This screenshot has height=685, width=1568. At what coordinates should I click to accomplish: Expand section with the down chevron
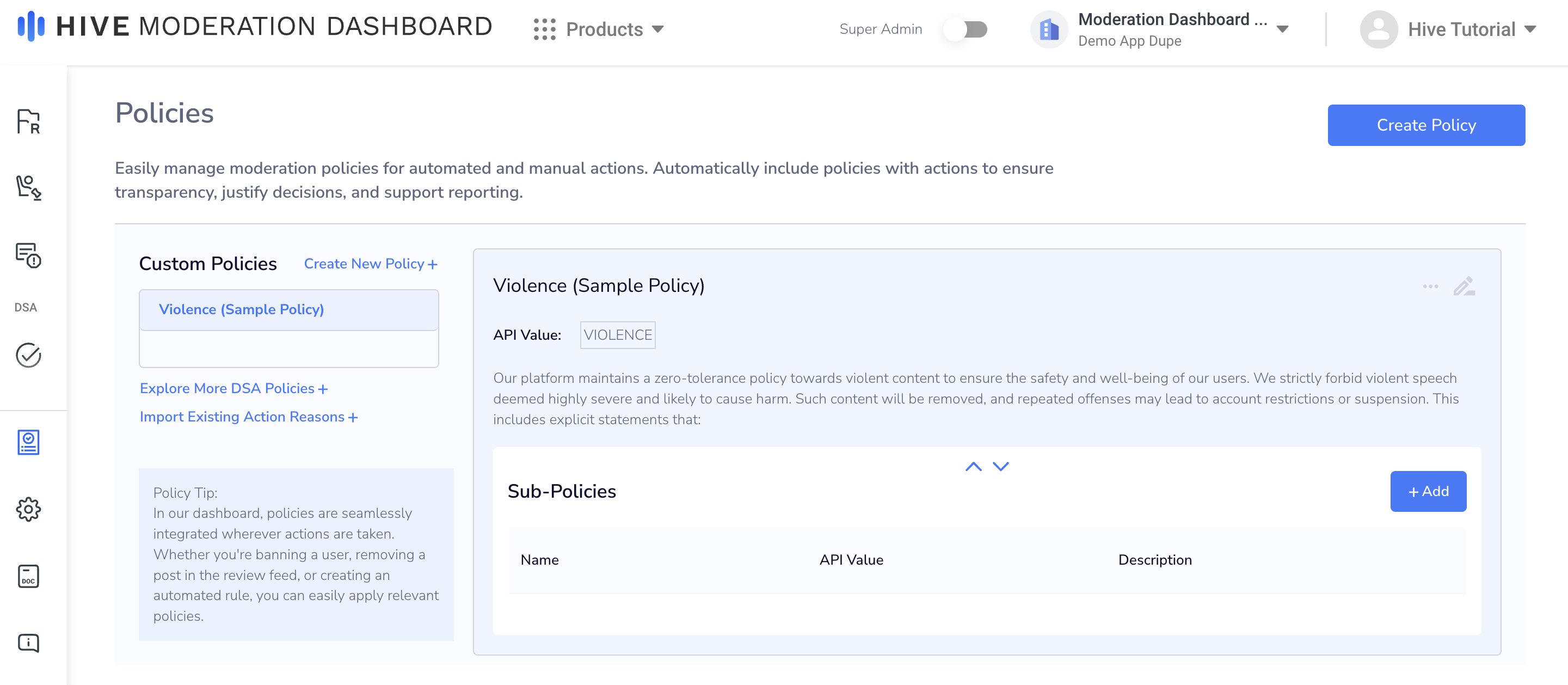coord(1001,467)
